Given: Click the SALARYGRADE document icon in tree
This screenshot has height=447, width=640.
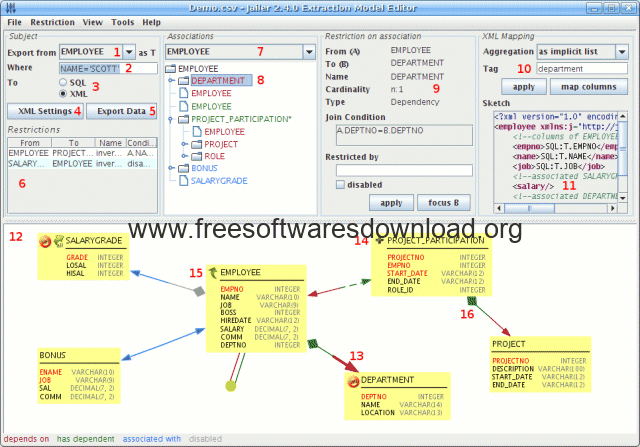Looking at the screenshot, I should tap(184, 180).
